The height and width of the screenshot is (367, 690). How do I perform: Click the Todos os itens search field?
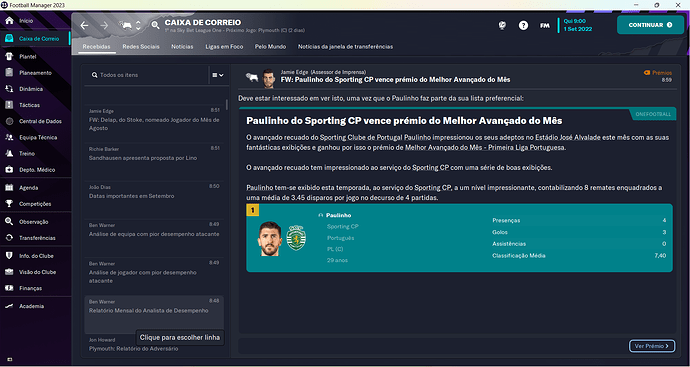coord(147,75)
